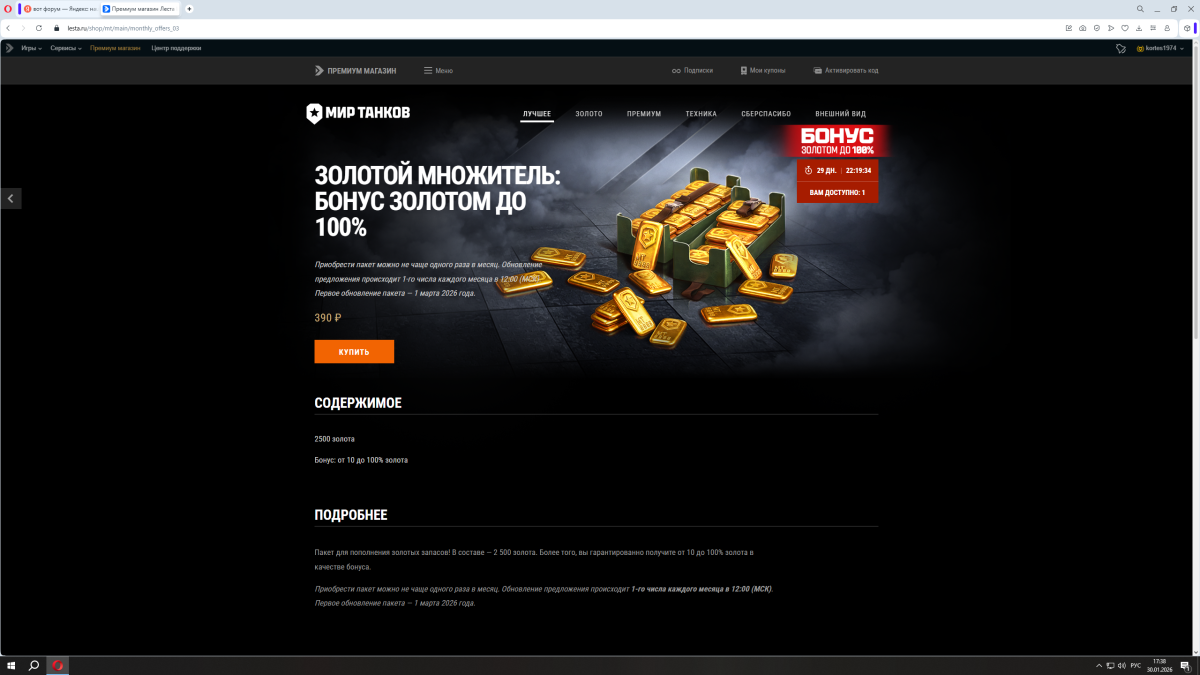This screenshot has width=1200, height=675.
Task: Open the Windows notification center icon
Action: point(1184,665)
